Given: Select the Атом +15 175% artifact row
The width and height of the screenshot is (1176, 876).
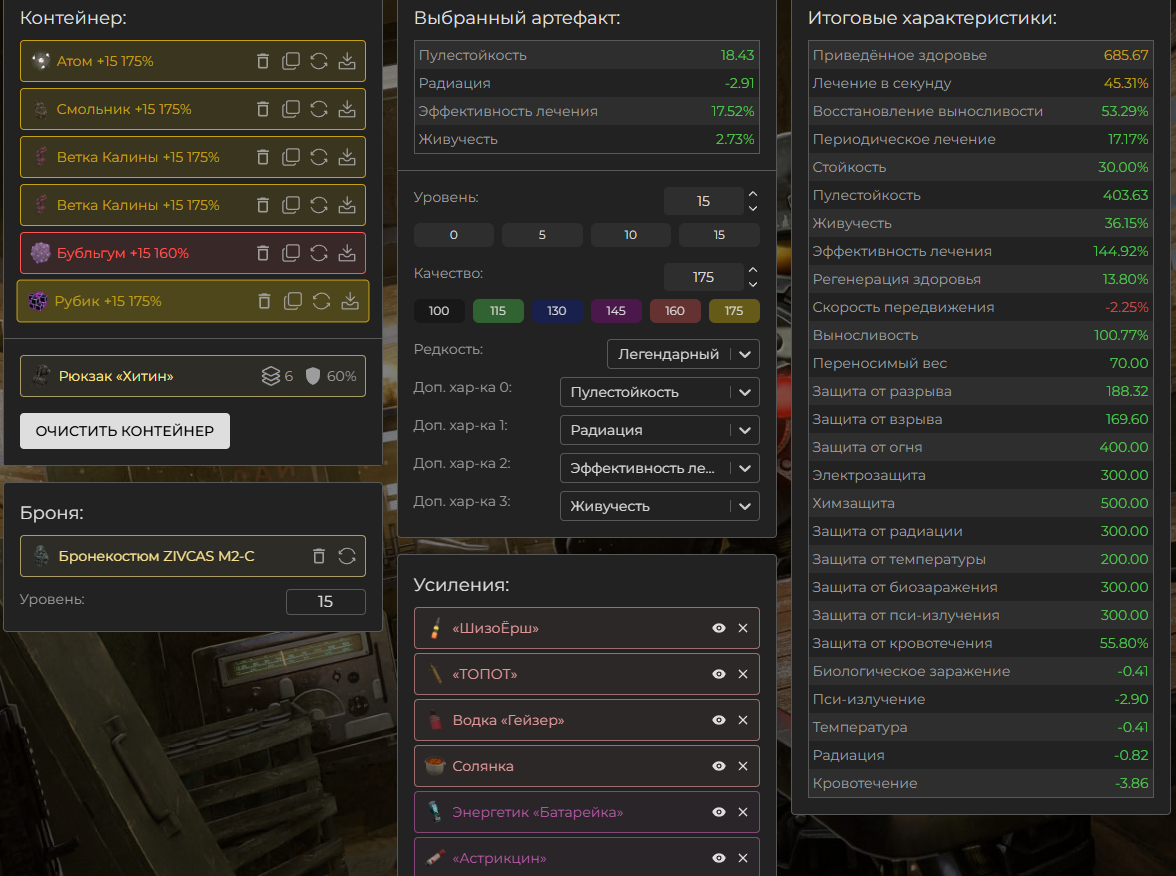Looking at the screenshot, I should click(x=193, y=62).
